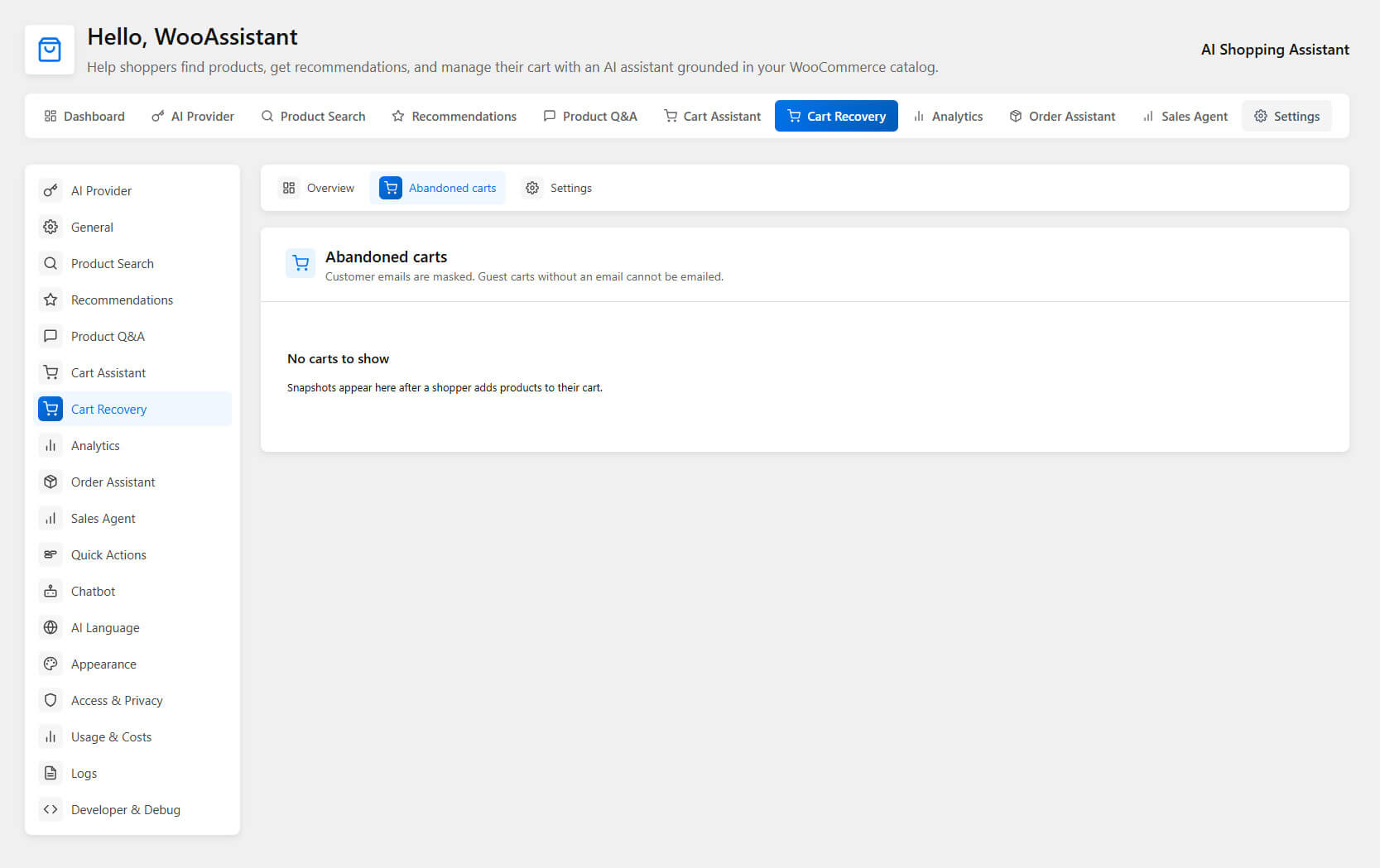Click the General gear icon in the sidebar
1380x868 pixels.
pyautogui.click(x=50, y=227)
